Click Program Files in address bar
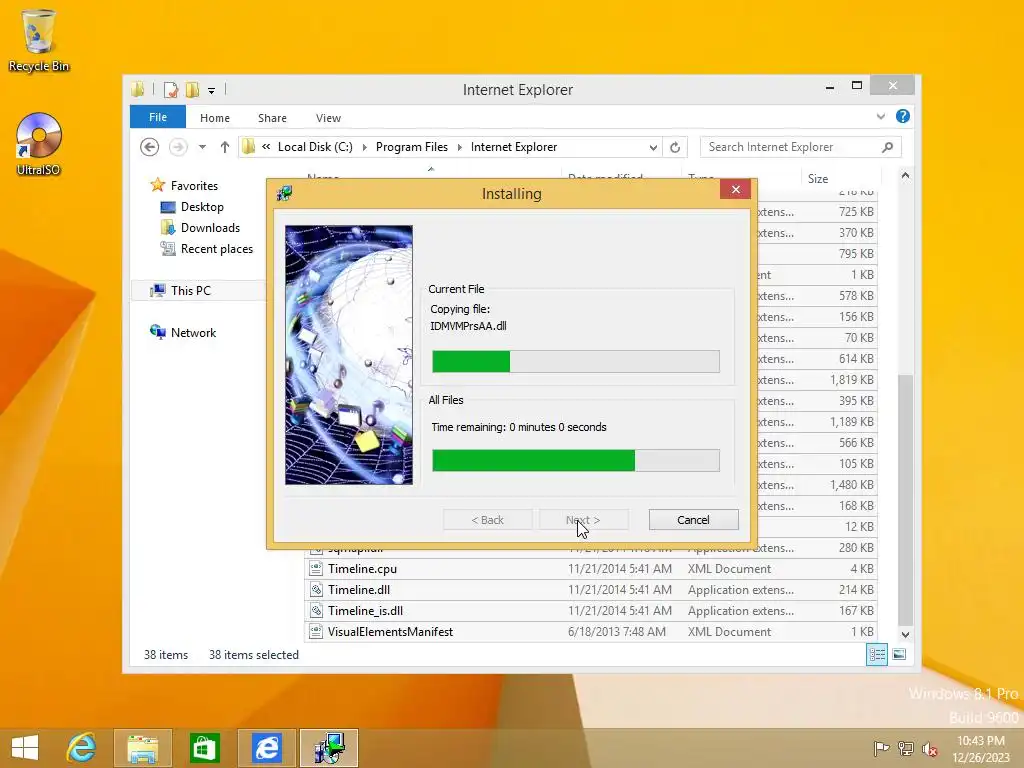Screen dimensions: 1024x768 tap(412, 147)
